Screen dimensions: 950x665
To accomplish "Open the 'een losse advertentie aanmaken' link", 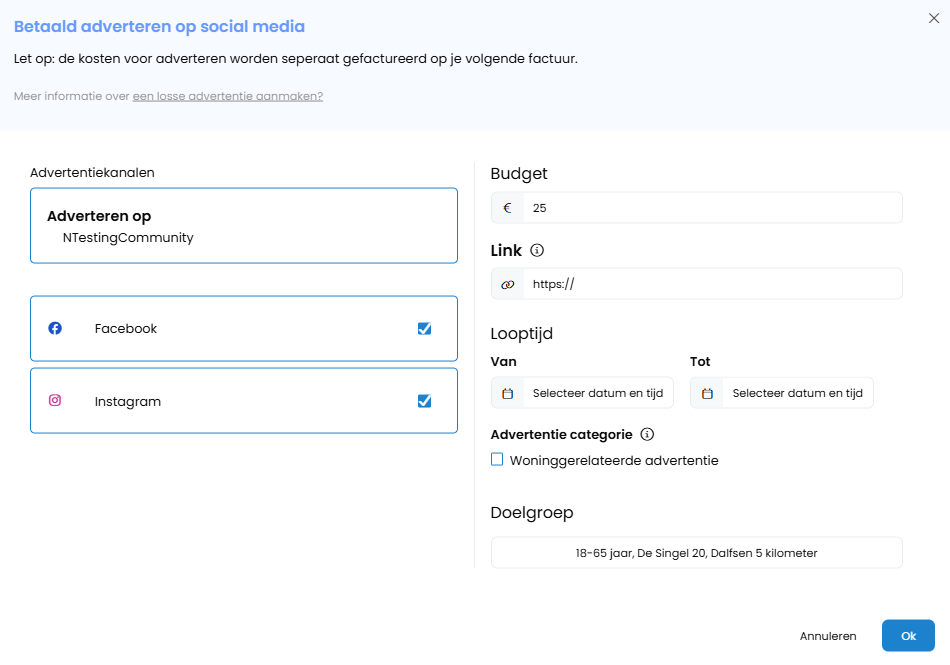I will click(227, 96).
